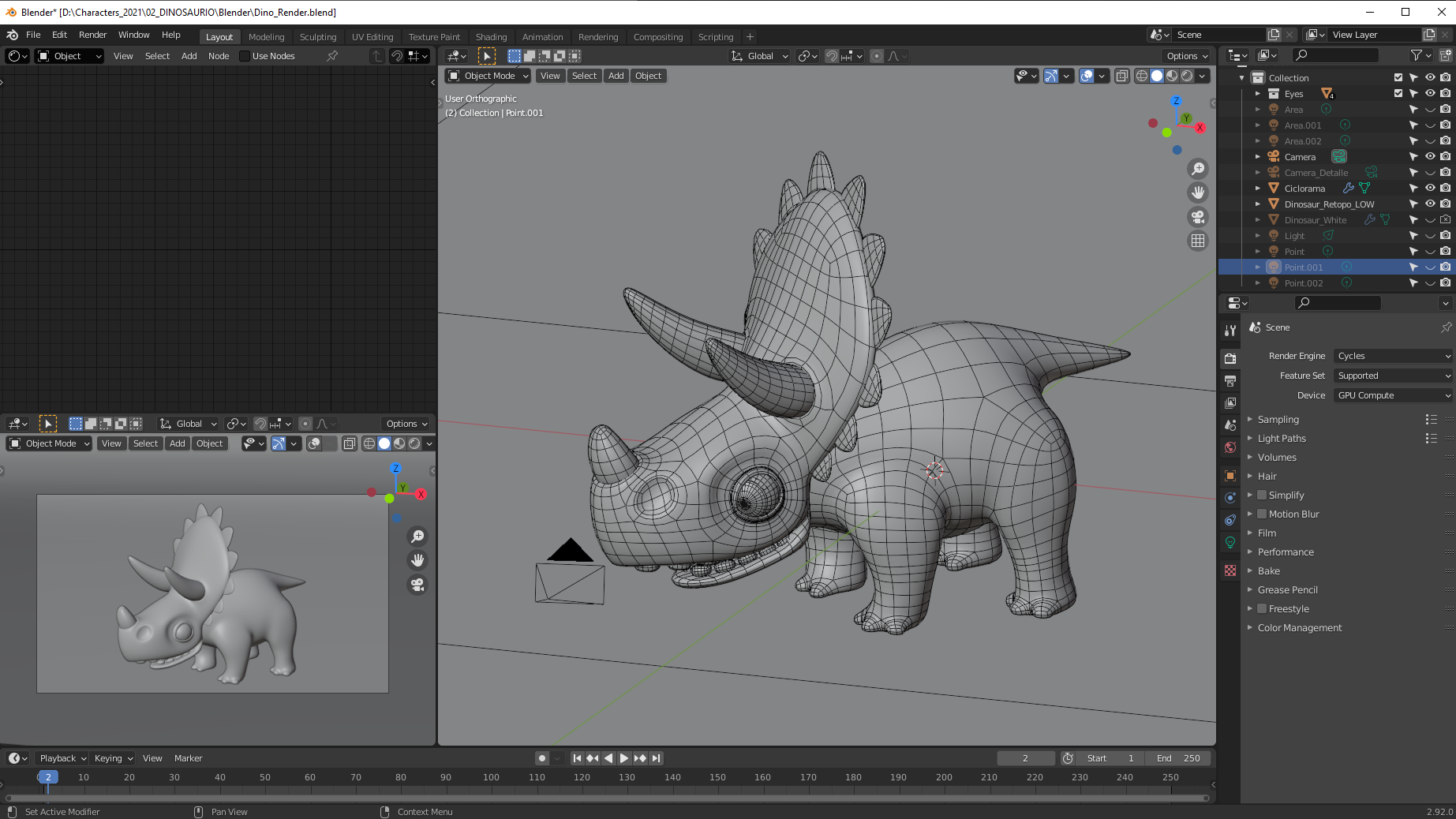1456x819 pixels.
Task: Hide the Ciclorama object with eye icon
Action: pyautogui.click(x=1429, y=189)
